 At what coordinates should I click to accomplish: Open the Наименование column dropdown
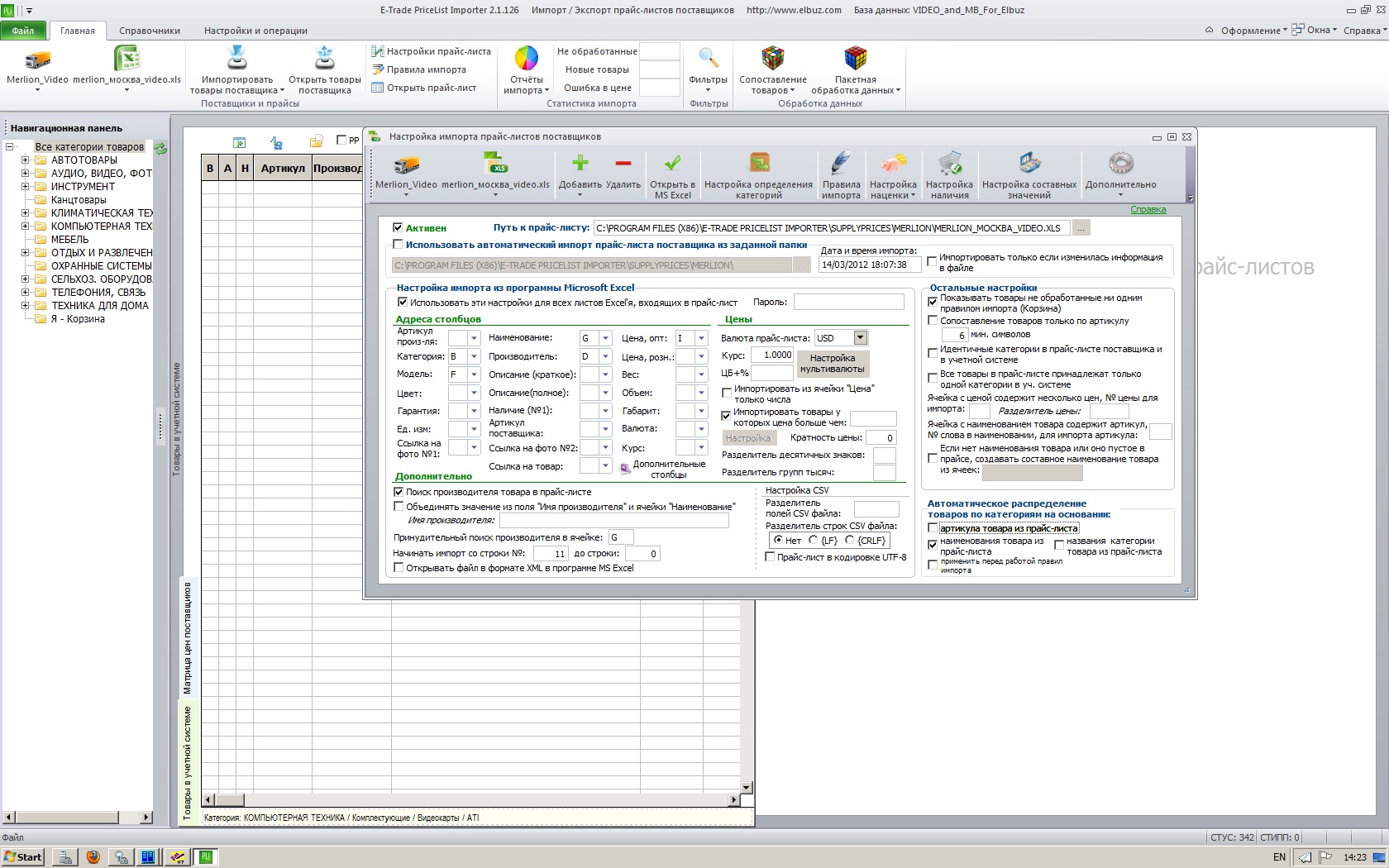point(605,338)
